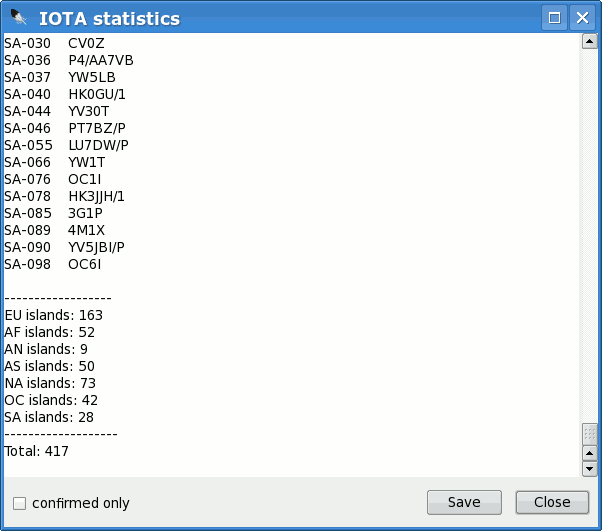Click the scrollbar up arrow at top
Screen dimensions: 602x531
click(x=589, y=41)
